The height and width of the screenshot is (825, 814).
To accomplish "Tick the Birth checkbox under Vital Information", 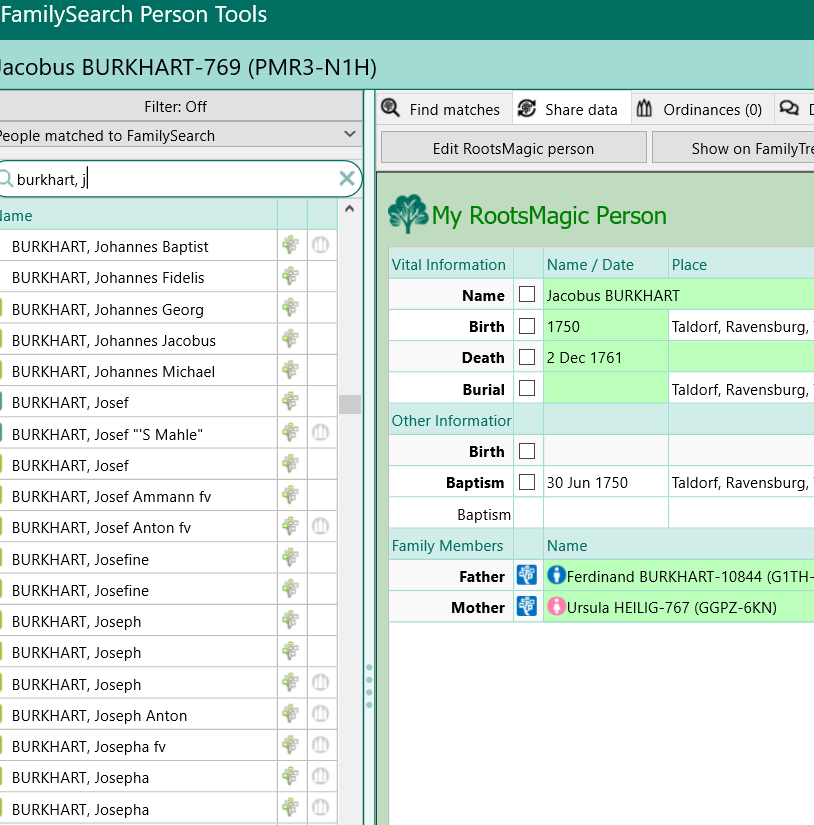I will pos(527,326).
